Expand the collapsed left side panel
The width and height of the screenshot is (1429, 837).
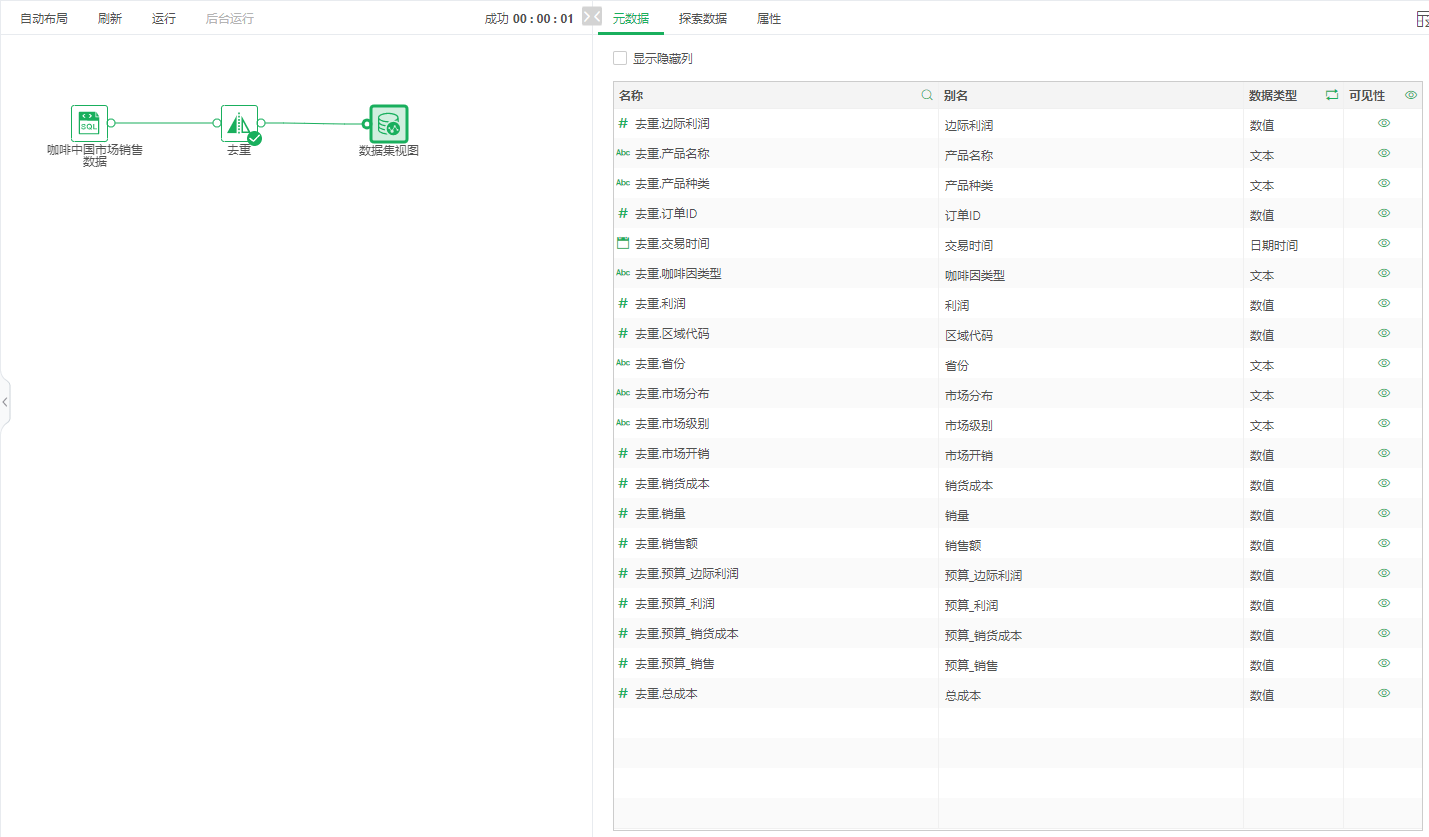(x=5, y=401)
